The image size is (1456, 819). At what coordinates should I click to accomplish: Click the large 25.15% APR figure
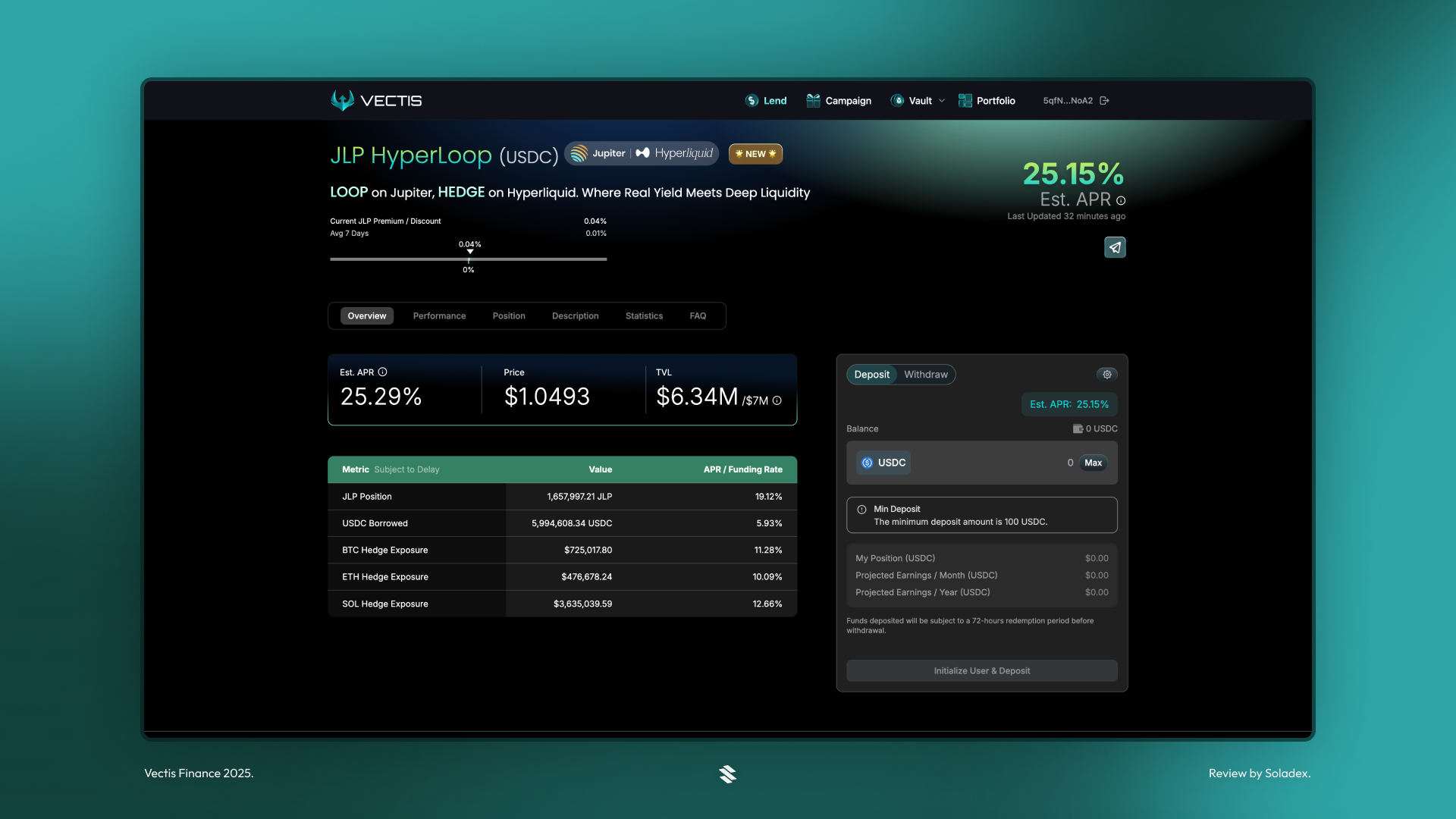tap(1073, 174)
